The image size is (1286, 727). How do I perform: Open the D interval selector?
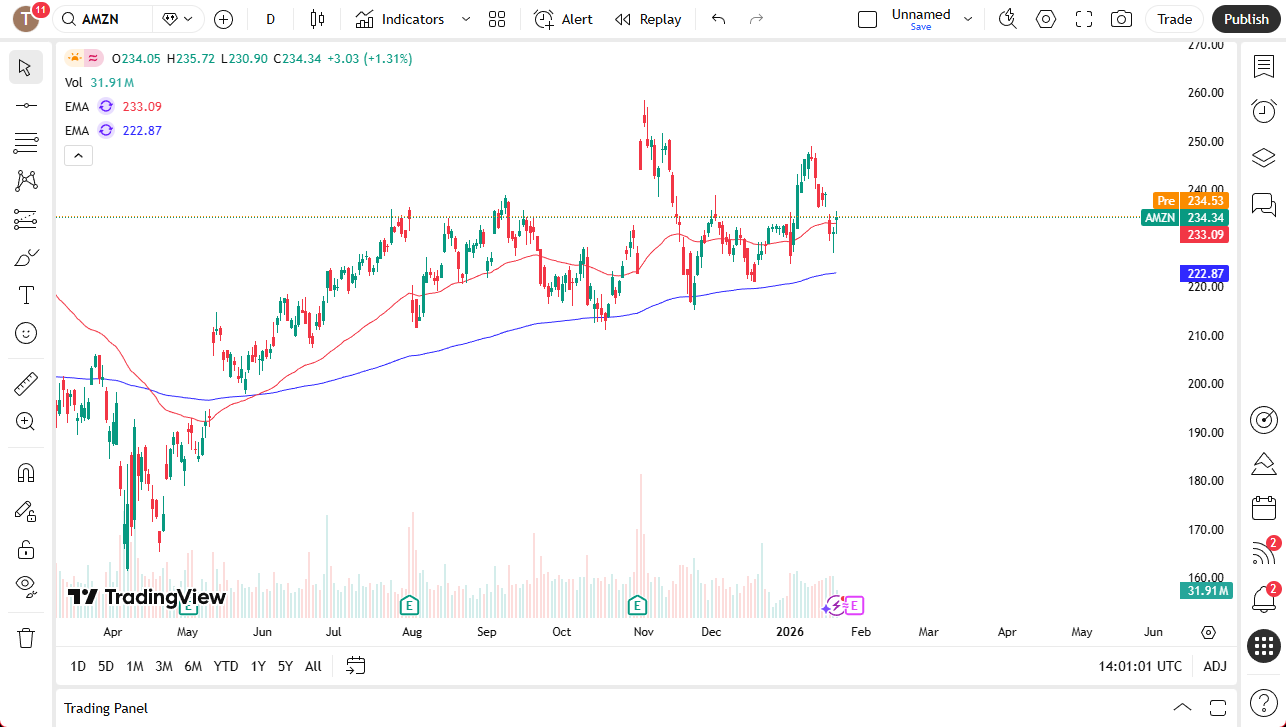click(271, 19)
